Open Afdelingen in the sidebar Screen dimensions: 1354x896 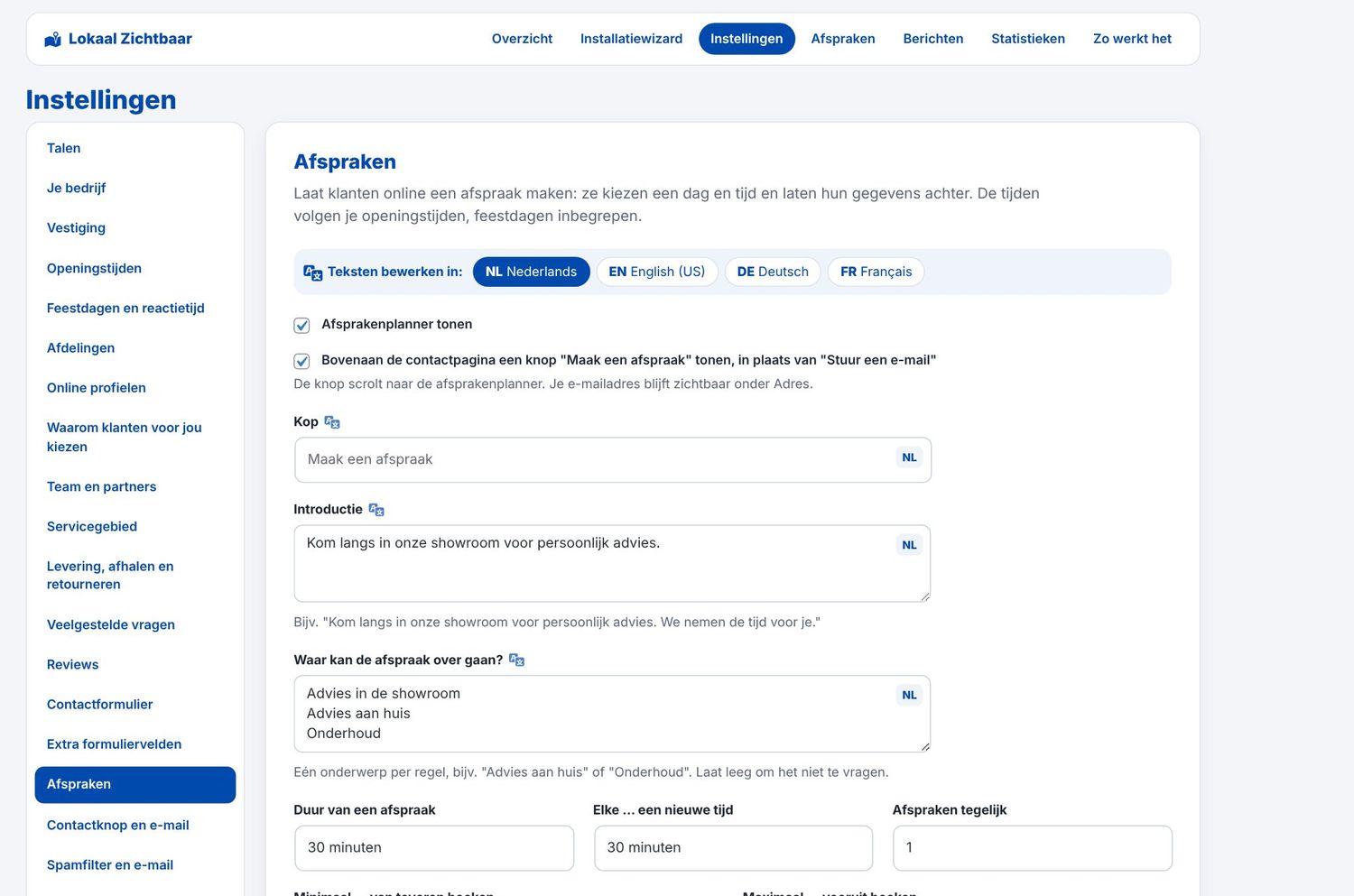click(135, 347)
